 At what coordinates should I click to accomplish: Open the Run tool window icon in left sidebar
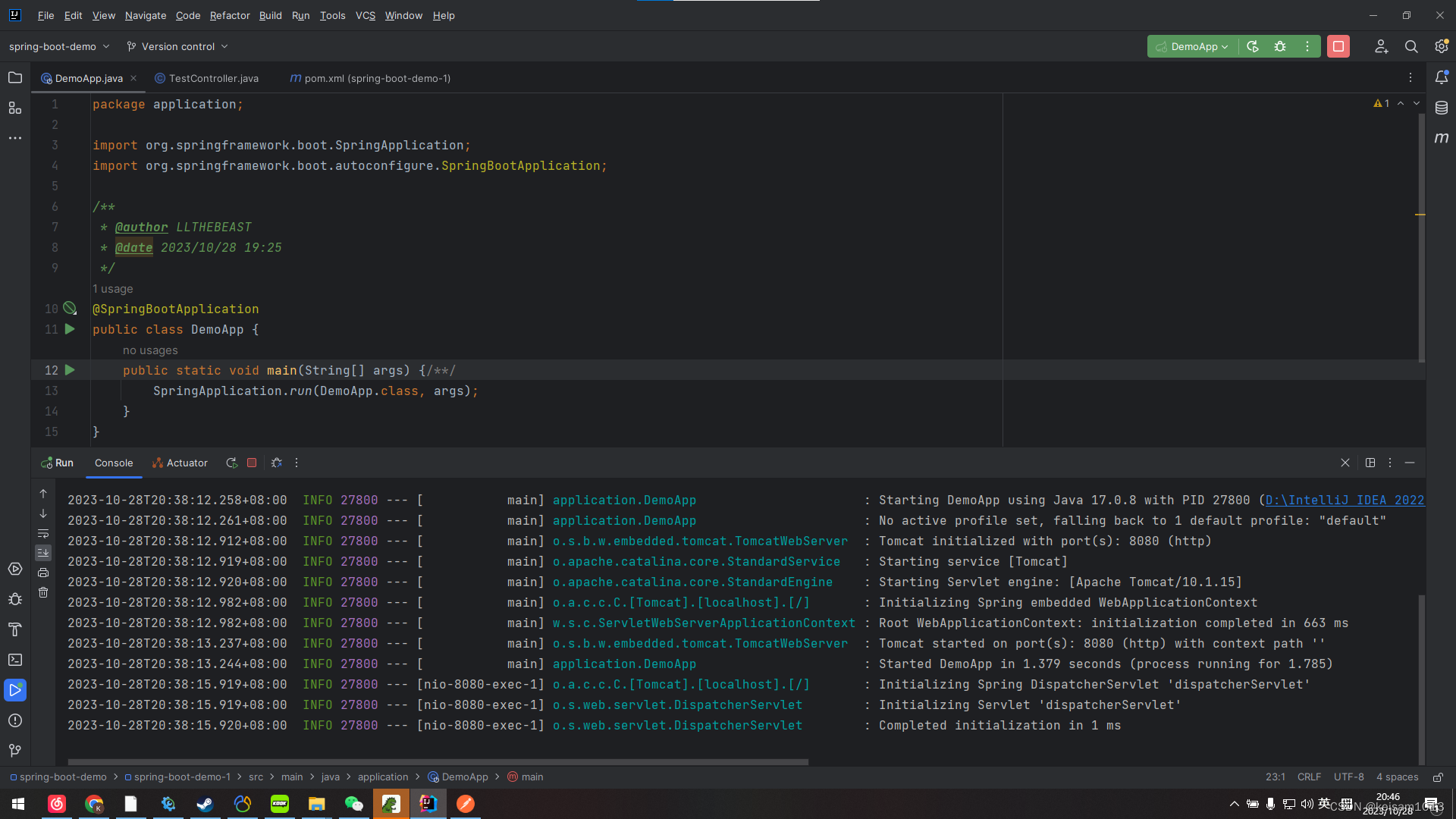[x=15, y=690]
